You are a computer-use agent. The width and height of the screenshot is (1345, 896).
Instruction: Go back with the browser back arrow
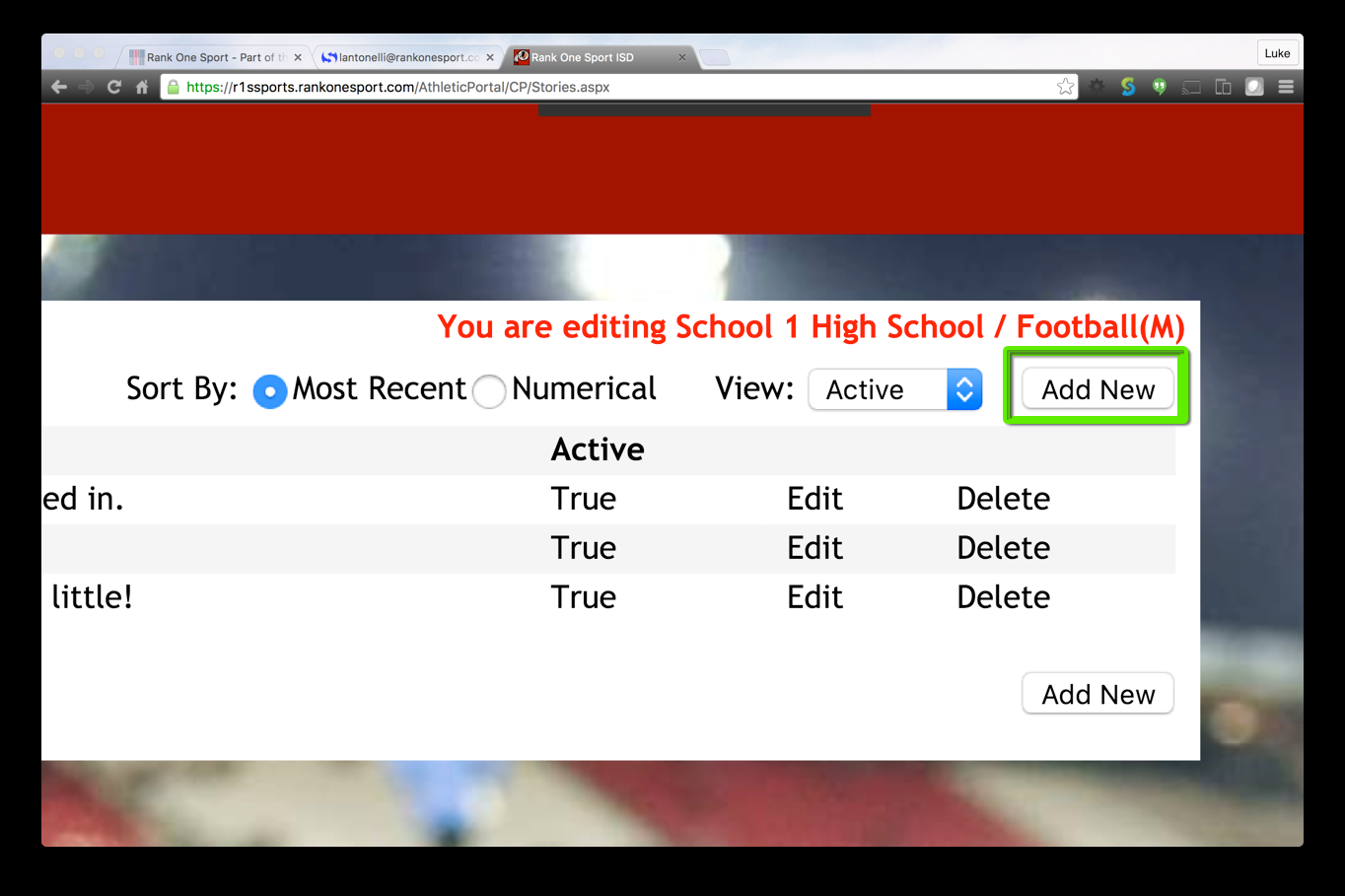[x=59, y=87]
